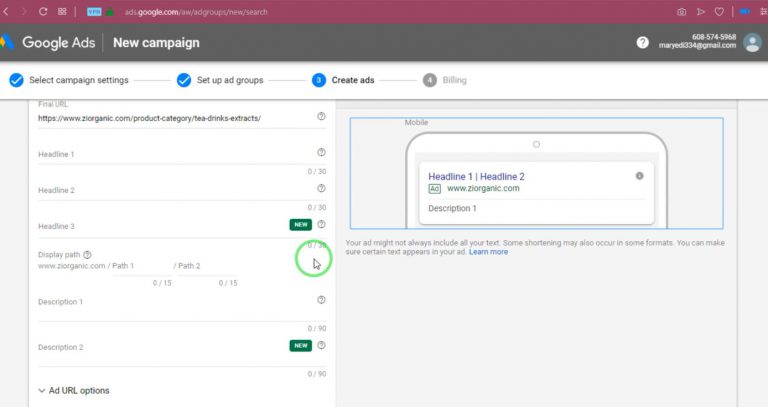This screenshot has width=768, height=407.
Task: Bookmark page with heart icon
Action: [719, 12]
